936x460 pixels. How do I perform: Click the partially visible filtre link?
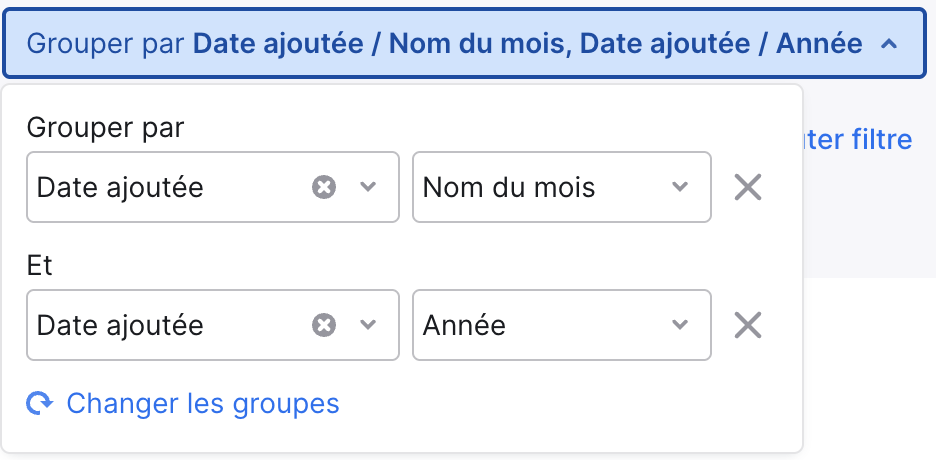[858, 140]
